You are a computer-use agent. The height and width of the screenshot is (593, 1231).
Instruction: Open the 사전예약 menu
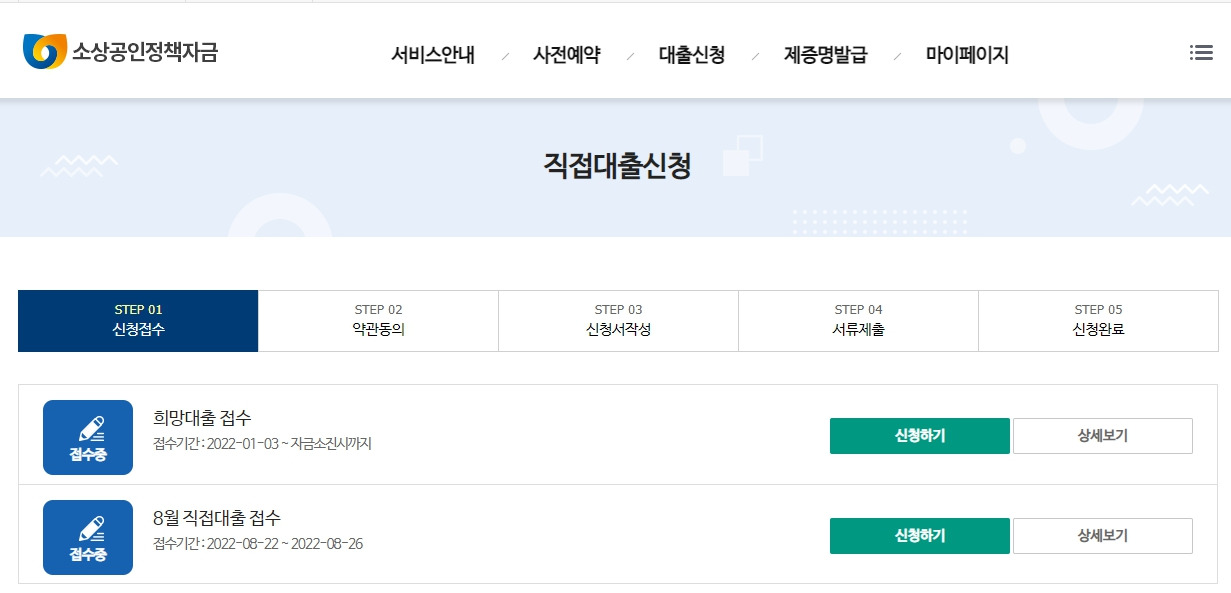tap(567, 55)
